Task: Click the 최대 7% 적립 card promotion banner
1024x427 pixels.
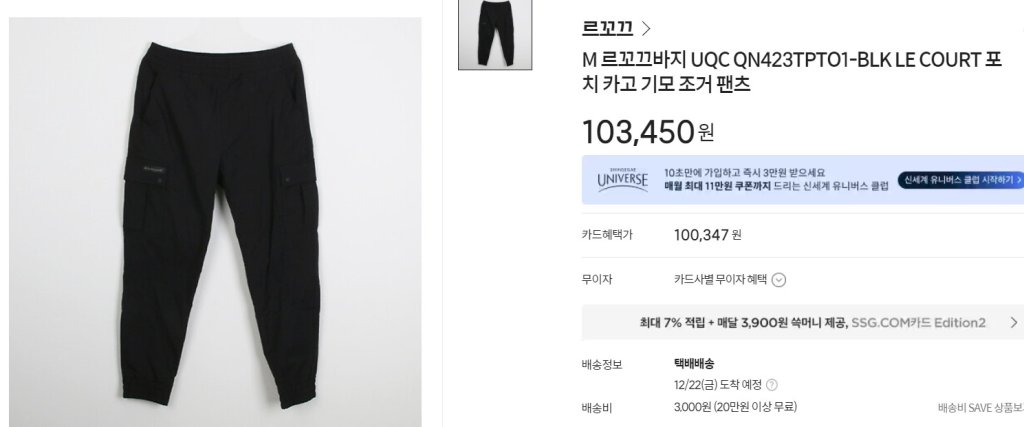Action: [x=803, y=323]
